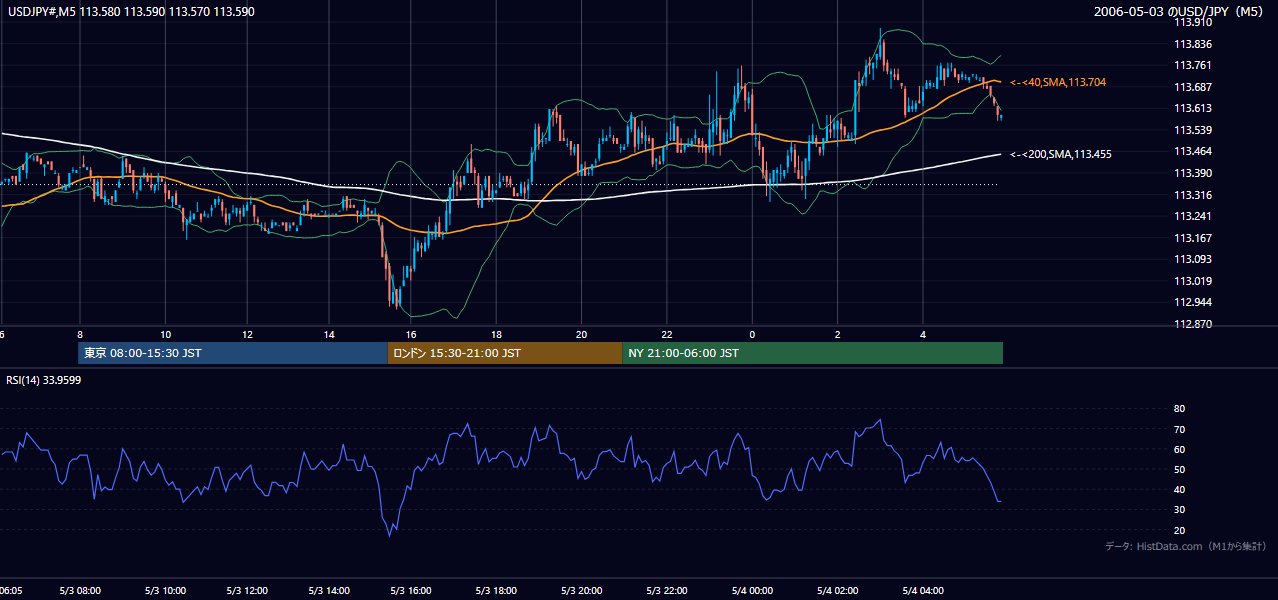
Task: Click the 113.539 price axis label
Action: click(1193, 130)
